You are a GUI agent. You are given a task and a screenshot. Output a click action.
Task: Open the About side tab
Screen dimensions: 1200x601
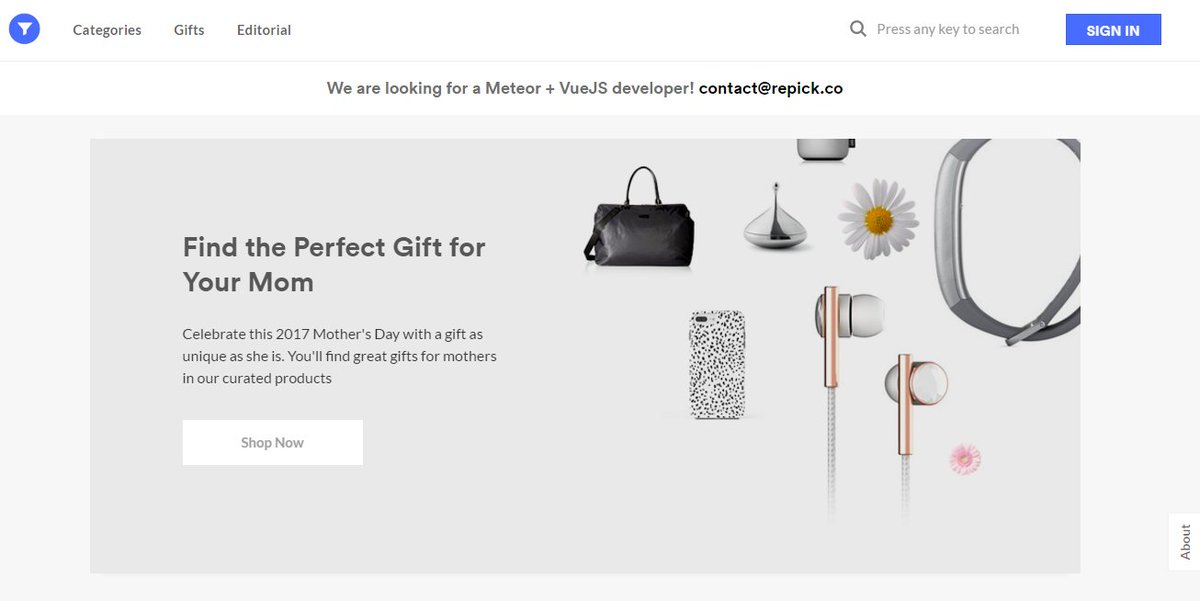click(1185, 542)
